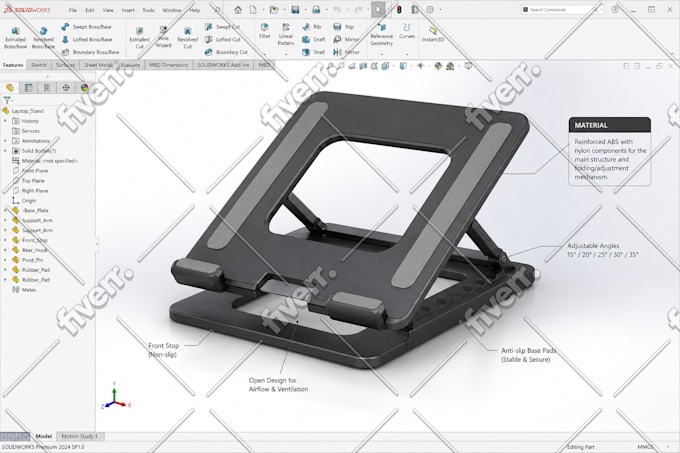
Task: Open the Save button dropdown arrow
Action: click(x=305, y=10)
